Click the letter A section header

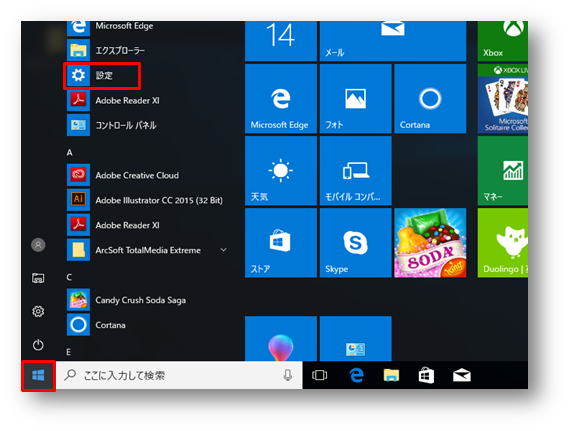pyautogui.click(x=69, y=153)
